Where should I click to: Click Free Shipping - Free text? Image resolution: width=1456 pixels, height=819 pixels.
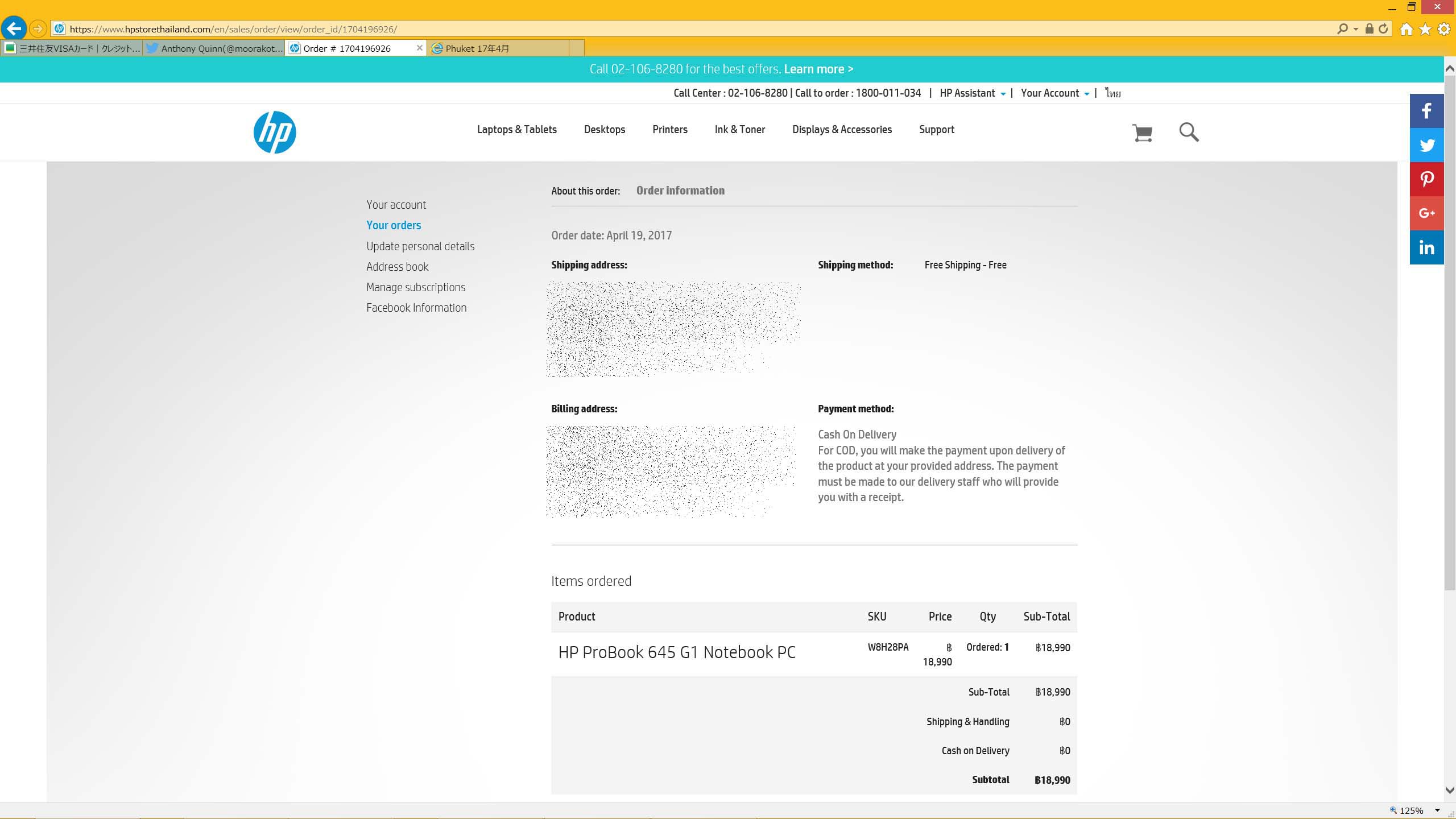point(965,265)
